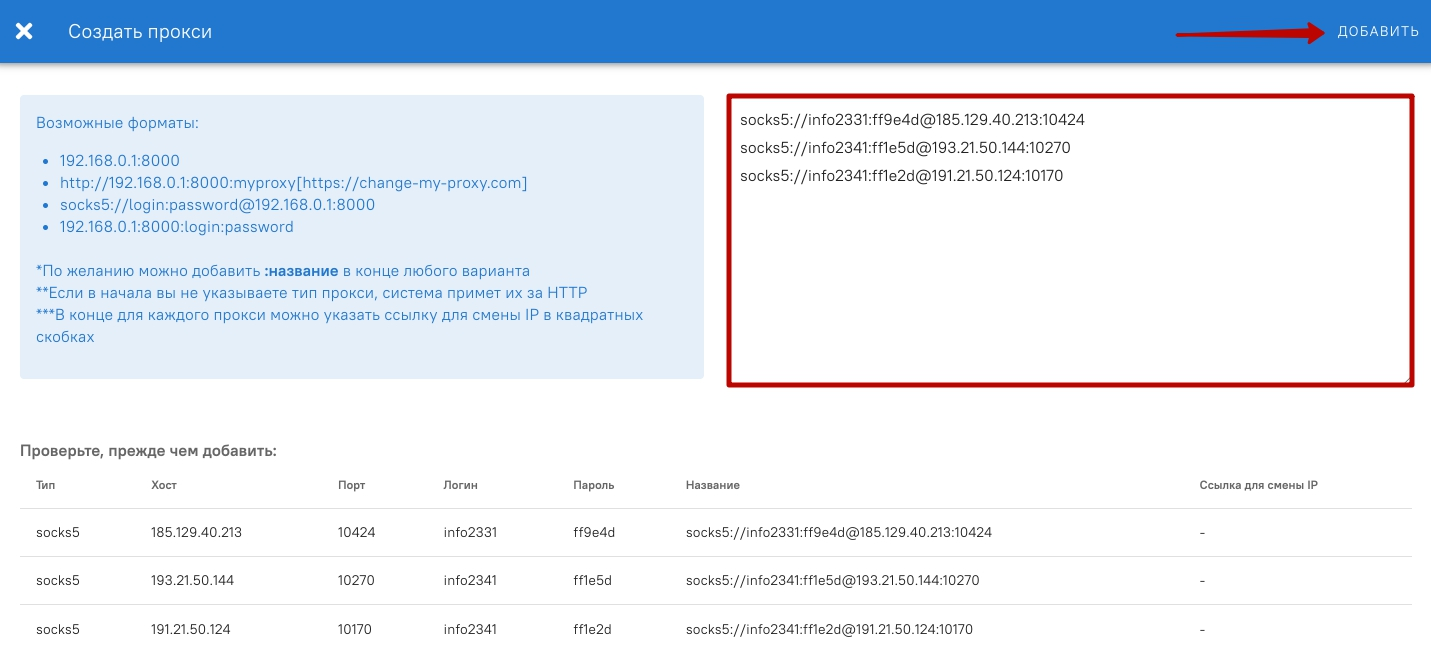This screenshot has height=662, width=1431.
Task: Click the http myproxy format example
Action: click(x=293, y=183)
